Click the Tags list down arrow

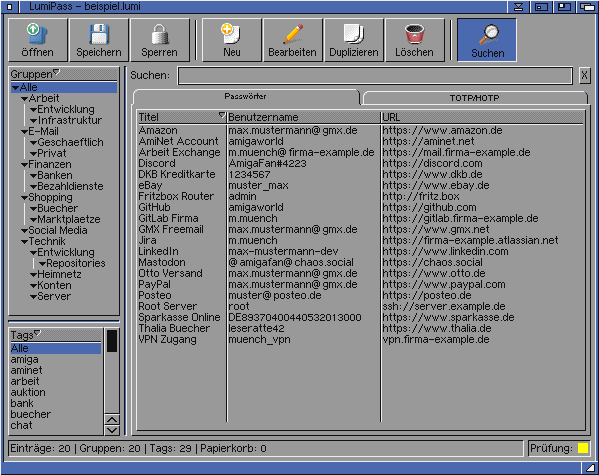[112, 430]
